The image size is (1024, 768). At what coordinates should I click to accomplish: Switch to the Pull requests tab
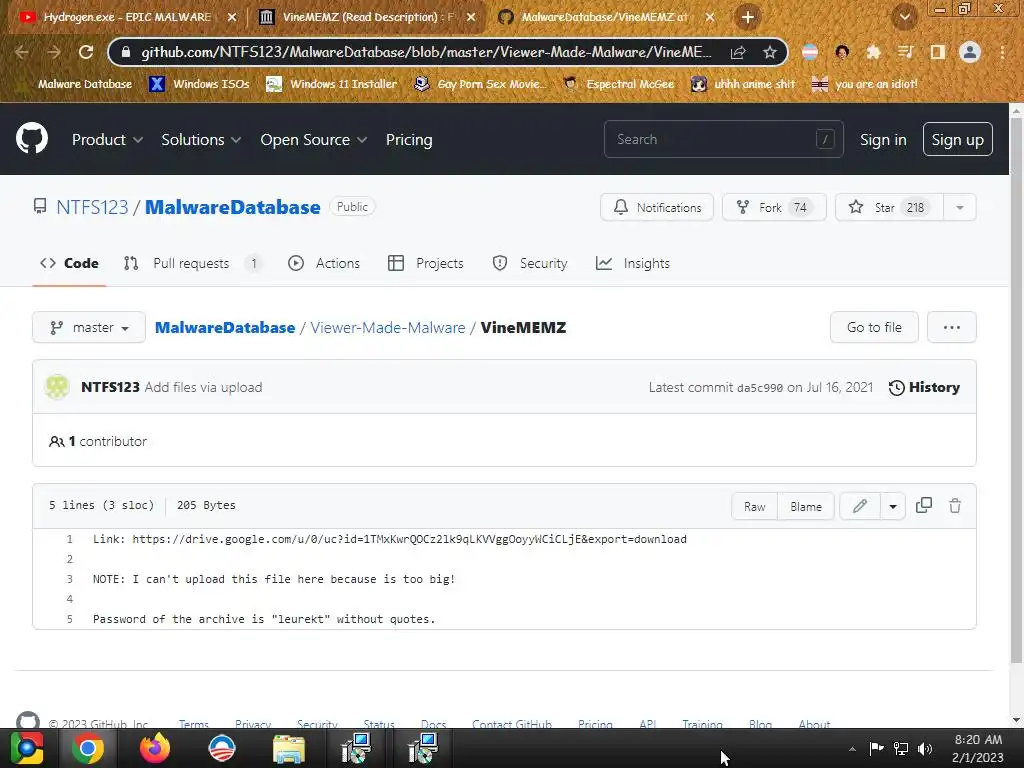point(192,263)
